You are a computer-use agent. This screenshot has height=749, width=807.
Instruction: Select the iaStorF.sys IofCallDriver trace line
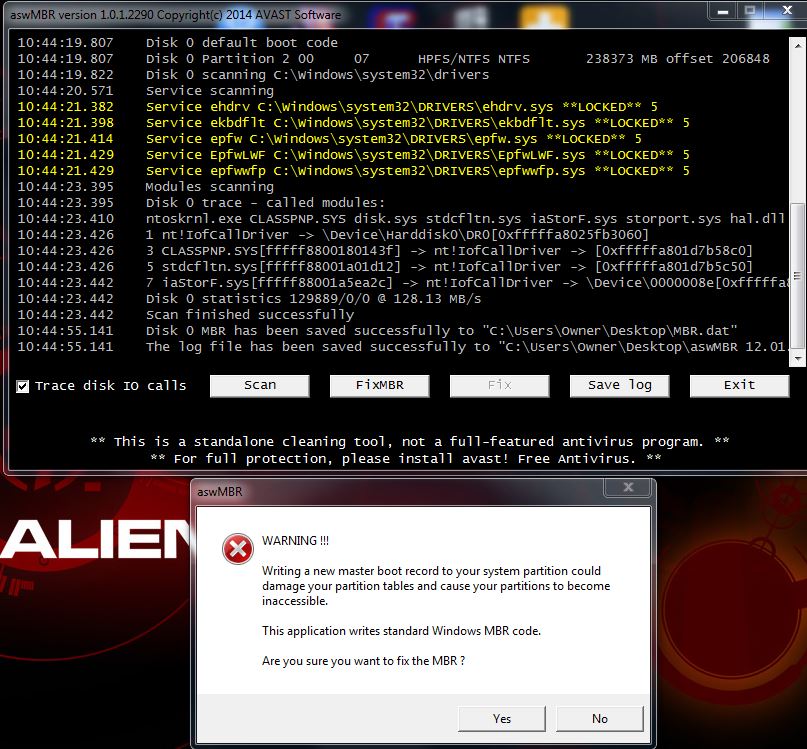click(402, 283)
